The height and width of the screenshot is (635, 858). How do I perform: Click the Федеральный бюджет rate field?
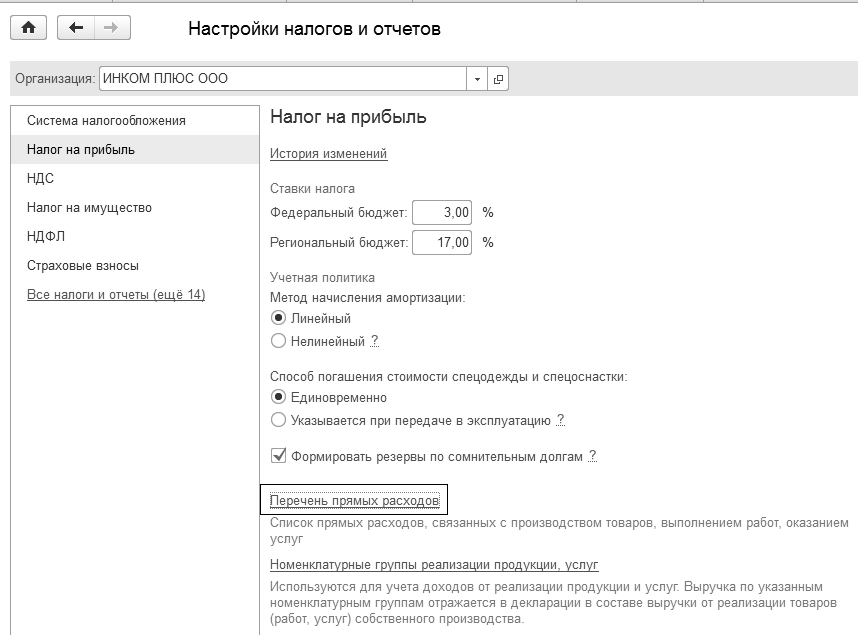click(x=442, y=213)
